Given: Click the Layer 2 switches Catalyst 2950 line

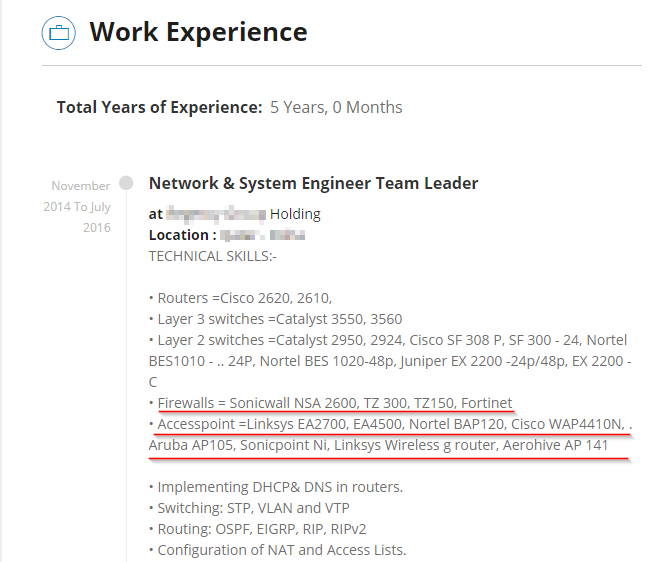Looking at the screenshot, I should pos(388,340).
